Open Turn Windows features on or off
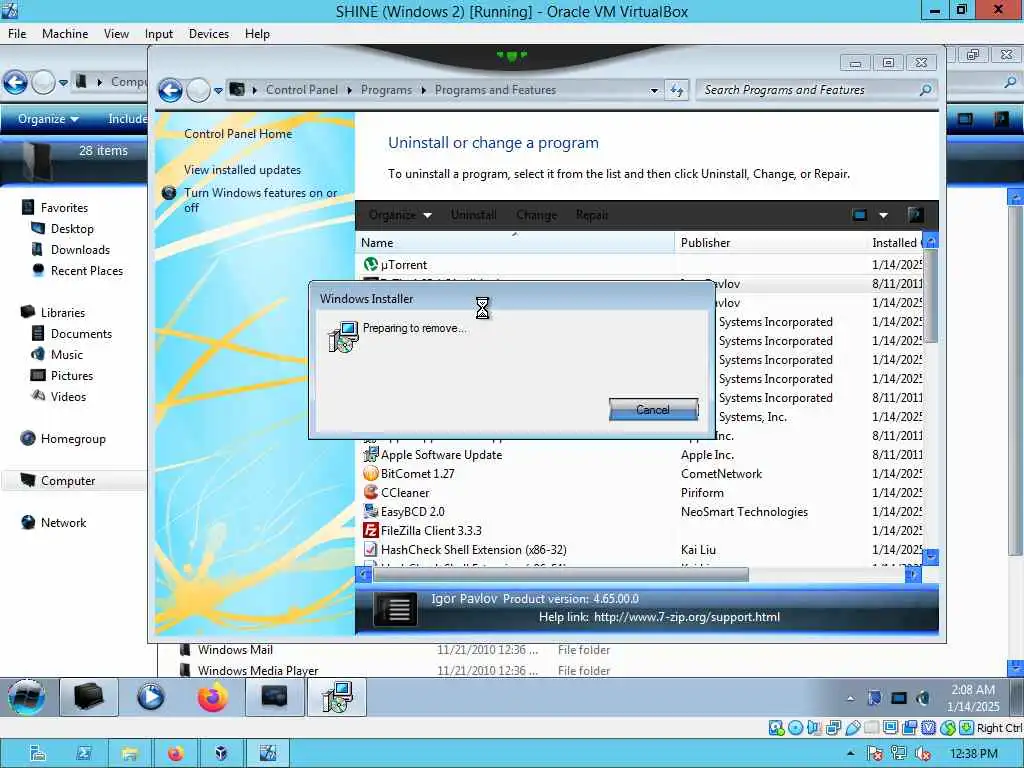1024x768 pixels. [260, 200]
